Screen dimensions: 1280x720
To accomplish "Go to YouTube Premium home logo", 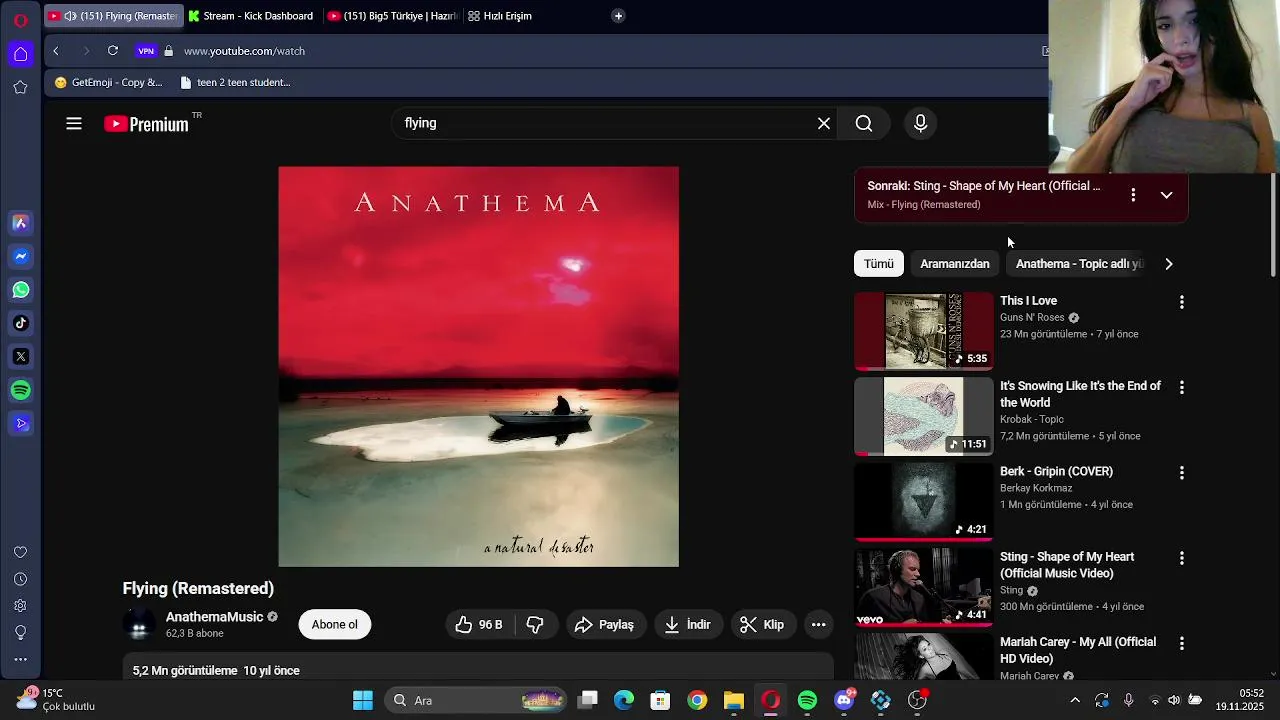I will point(147,124).
